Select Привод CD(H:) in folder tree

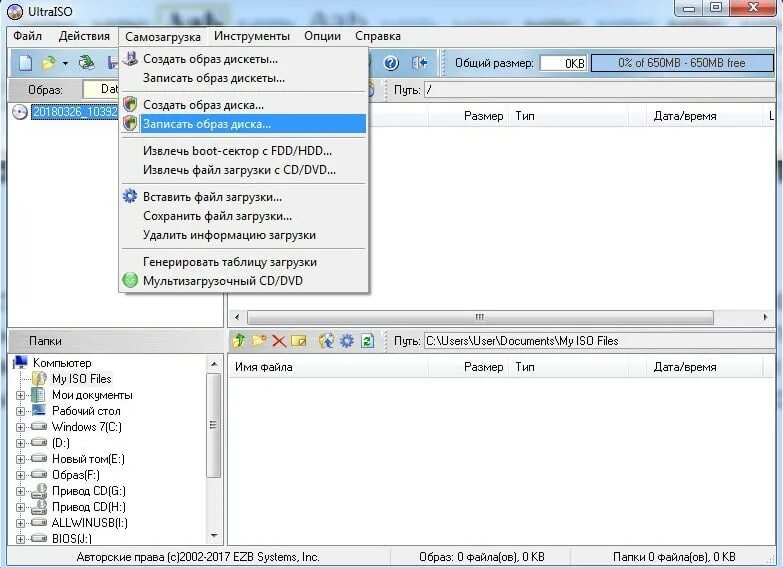click(x=88, y=507)
